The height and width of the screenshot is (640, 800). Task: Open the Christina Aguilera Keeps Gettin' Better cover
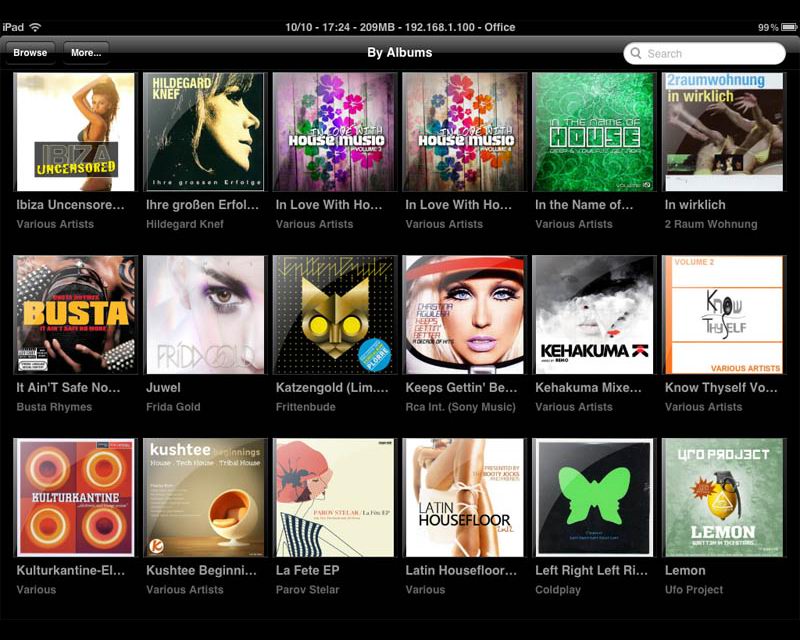pos(464,315)
